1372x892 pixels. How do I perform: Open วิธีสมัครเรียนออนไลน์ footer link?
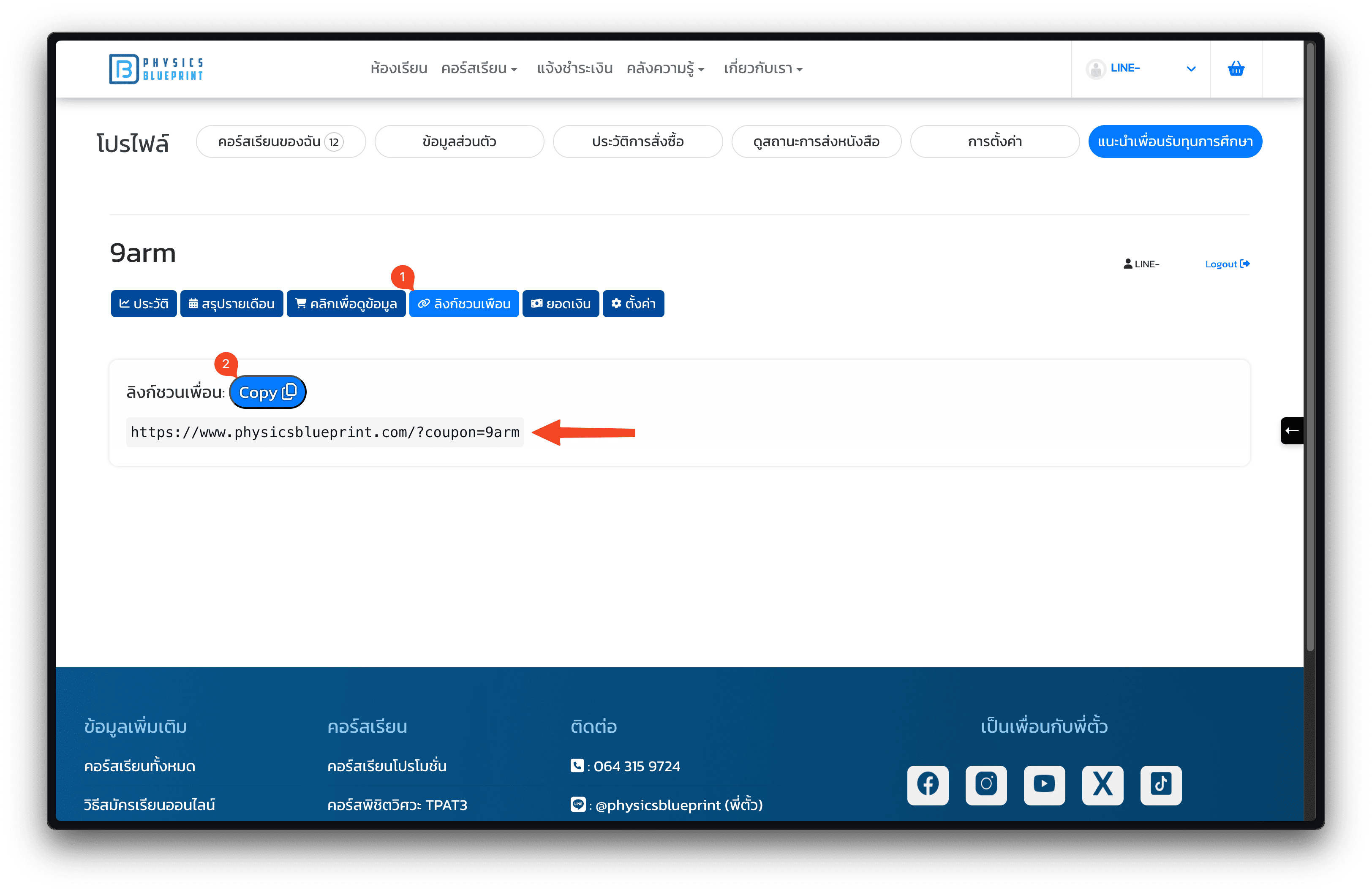pos(149,805)
